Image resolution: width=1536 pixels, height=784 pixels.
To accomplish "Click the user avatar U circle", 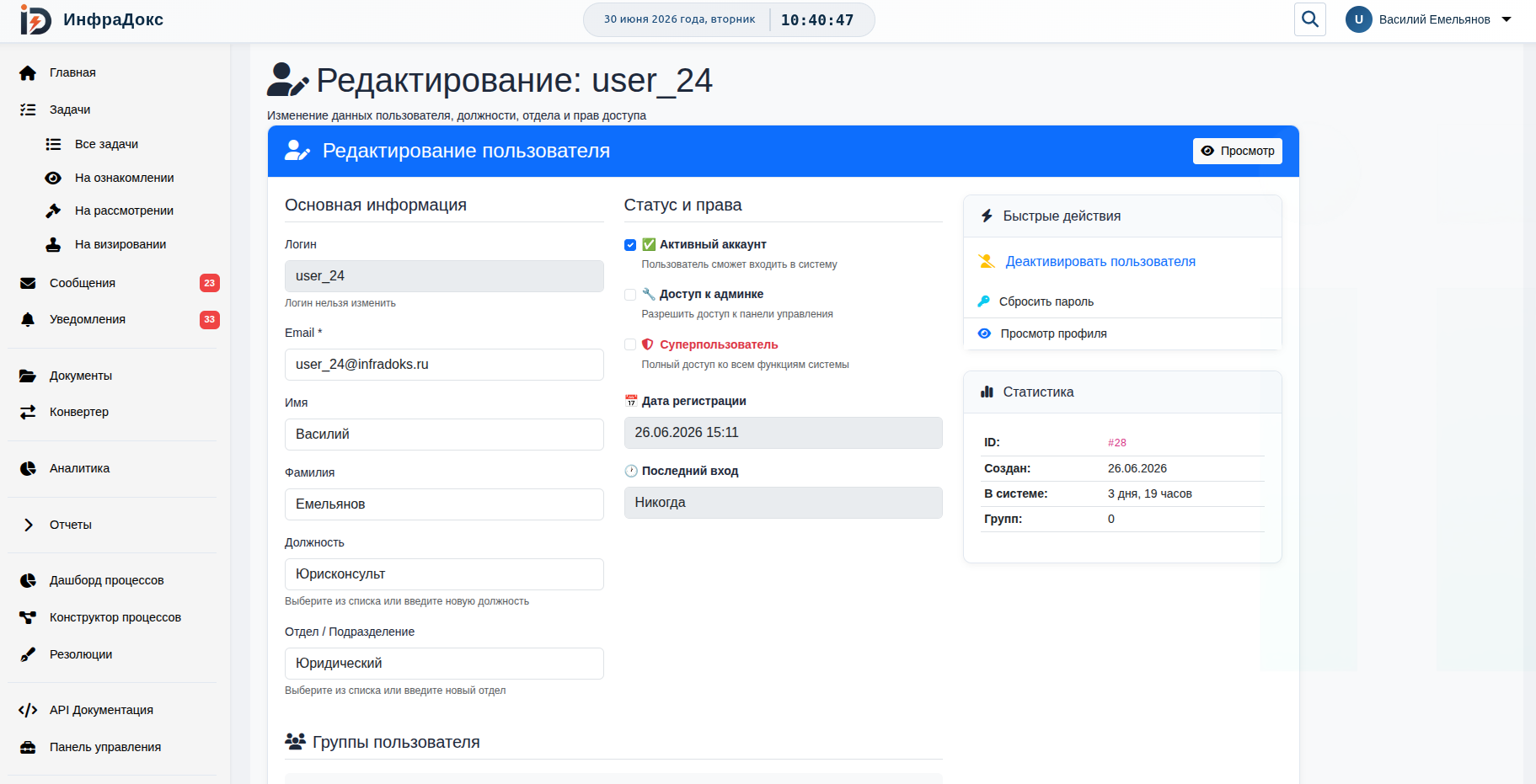I will click(x=1359, y=19).
